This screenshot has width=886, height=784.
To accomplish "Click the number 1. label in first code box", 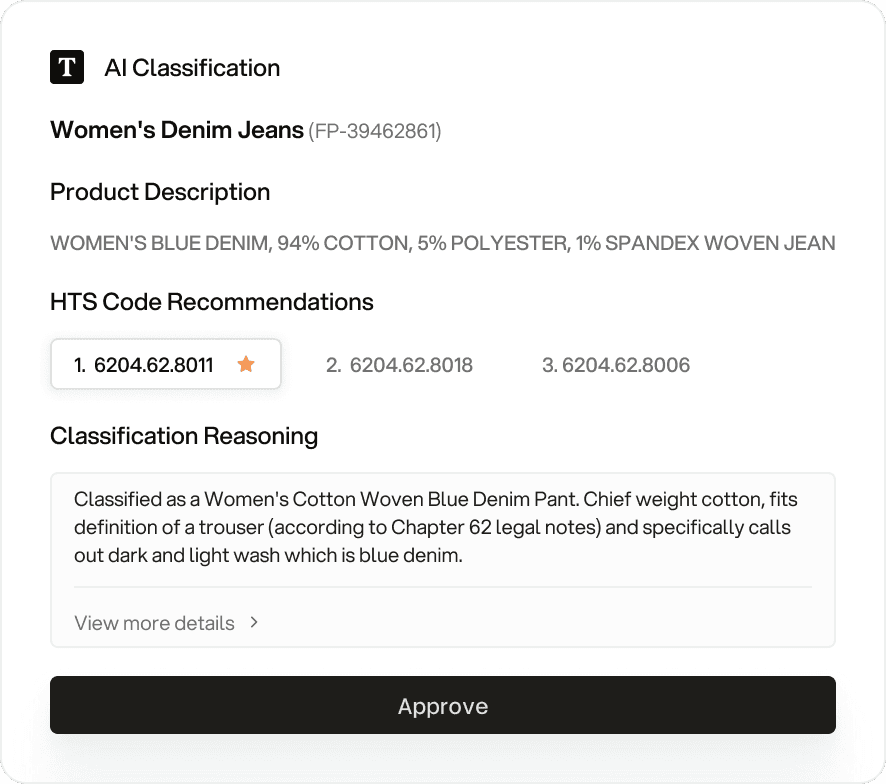I will [x=80, y=365].
